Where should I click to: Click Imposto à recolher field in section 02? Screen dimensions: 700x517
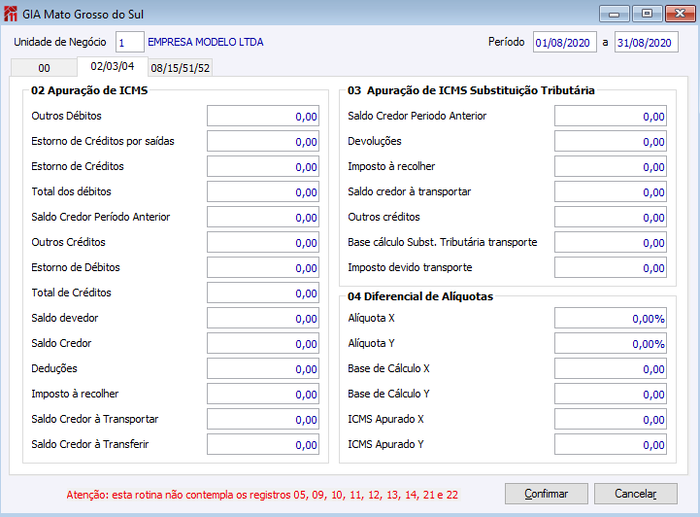263,394
